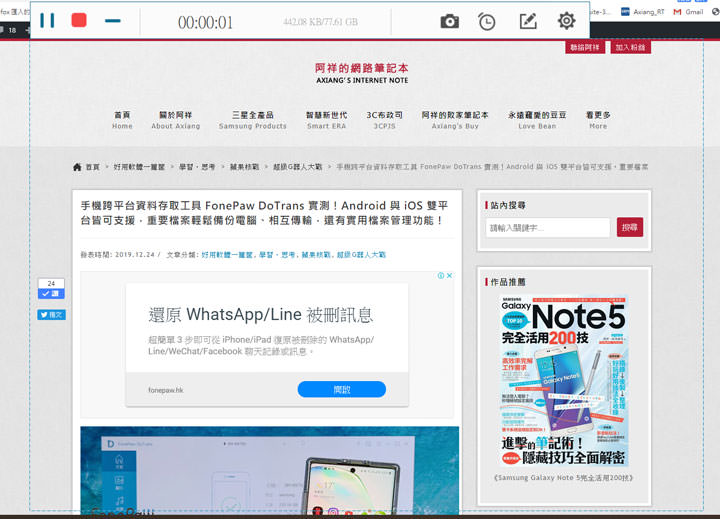The height and width of the screenshot is (519, 720).
Task: Click the 首頁 breadcrumb link
Action: point(93,167)
